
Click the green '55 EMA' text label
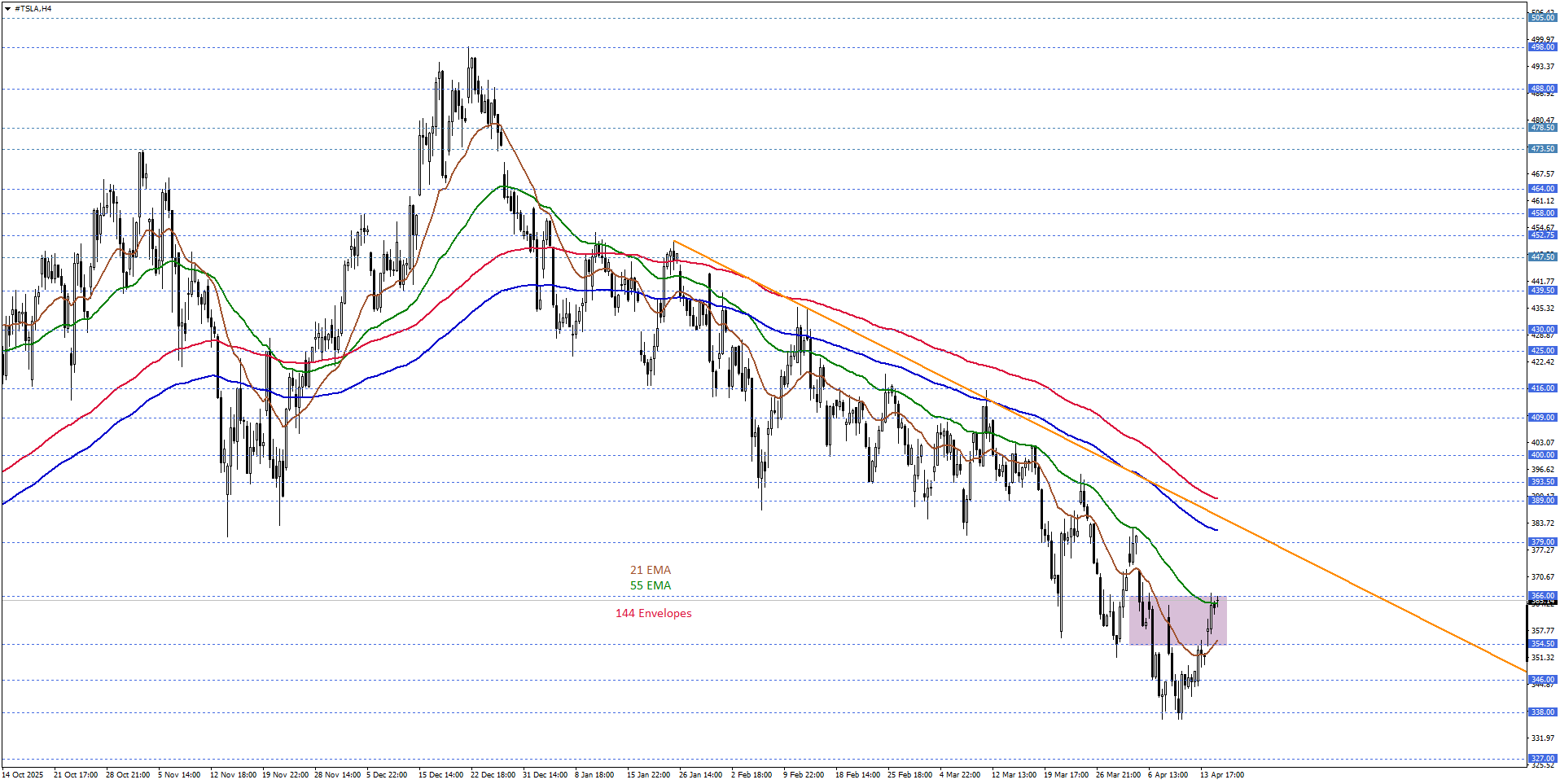click(650, 585)
